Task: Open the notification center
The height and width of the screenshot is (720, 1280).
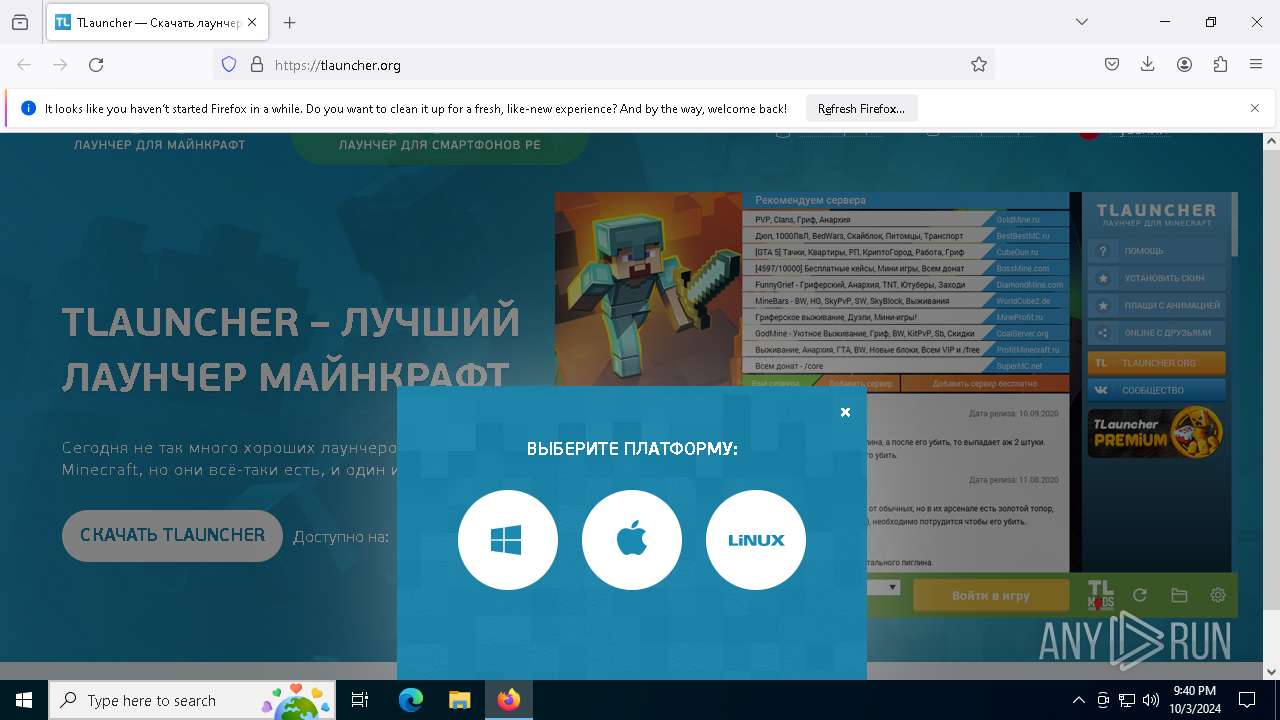Action: pos(1247,700)
